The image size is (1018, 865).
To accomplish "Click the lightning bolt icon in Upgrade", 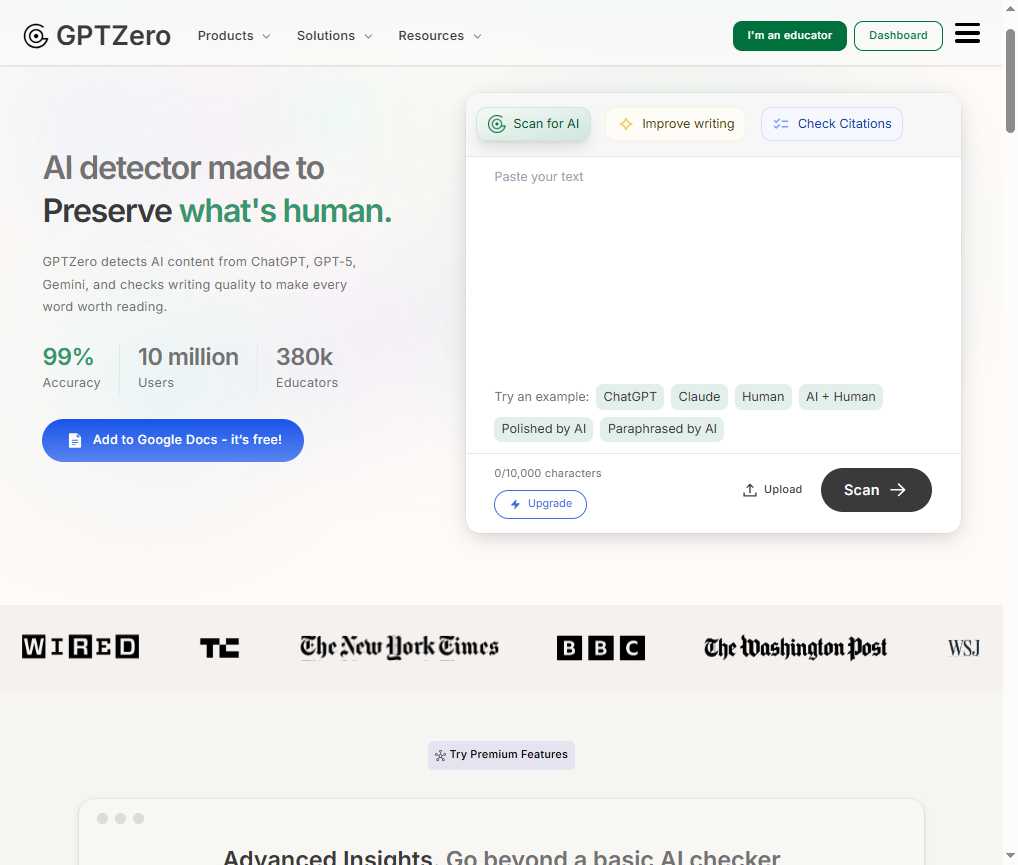I will click(513, 504).
